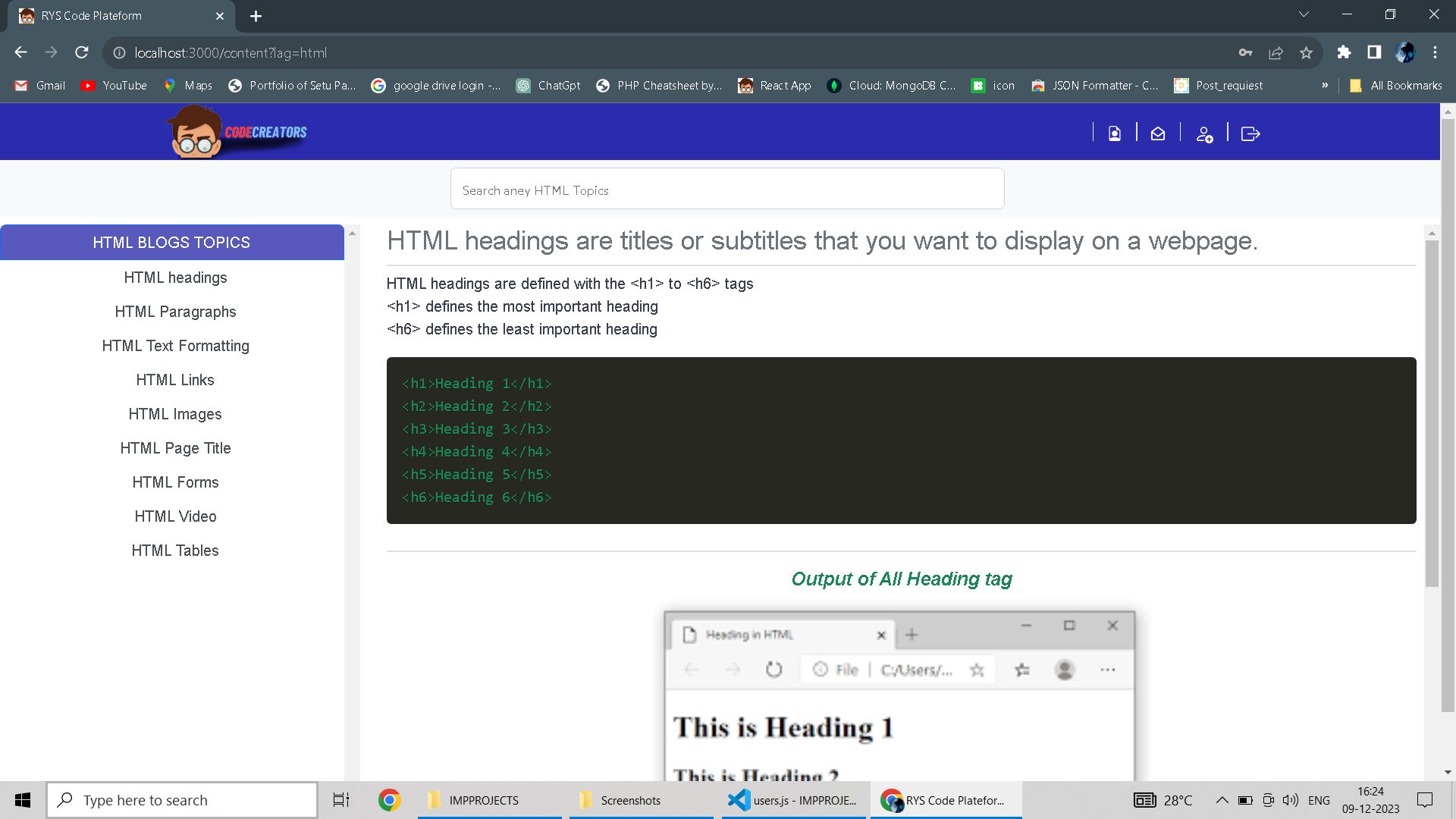Click the password key icon in address bar
1456x819 pixels.
(x=1245, y=52)
